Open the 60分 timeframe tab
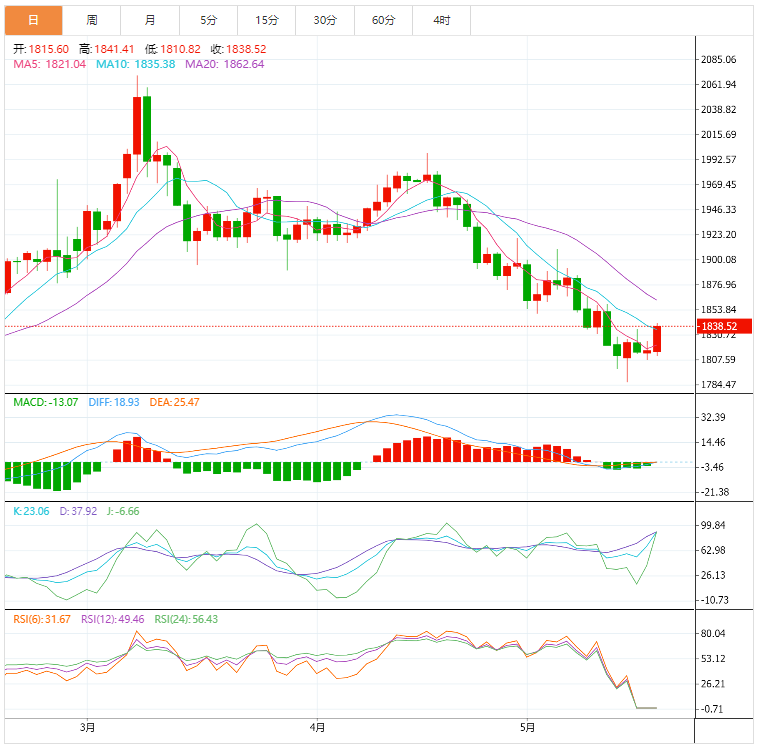The image size is (758, 748). coord(384,20)
